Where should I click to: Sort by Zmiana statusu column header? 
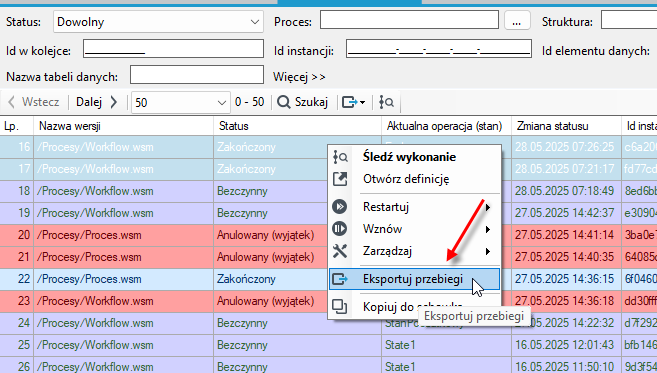click(x=566, y=126)
